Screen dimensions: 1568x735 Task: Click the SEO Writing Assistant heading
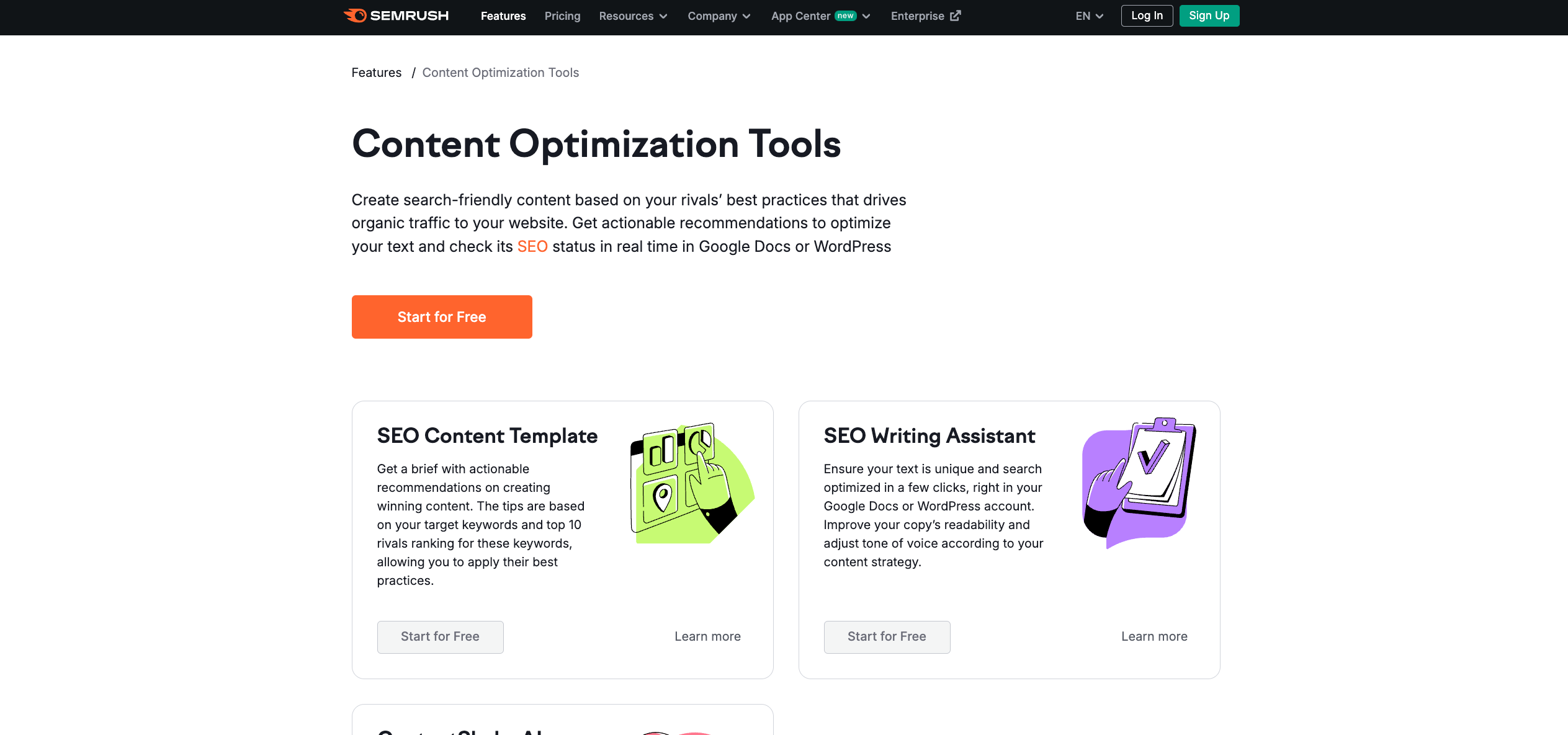930,436
